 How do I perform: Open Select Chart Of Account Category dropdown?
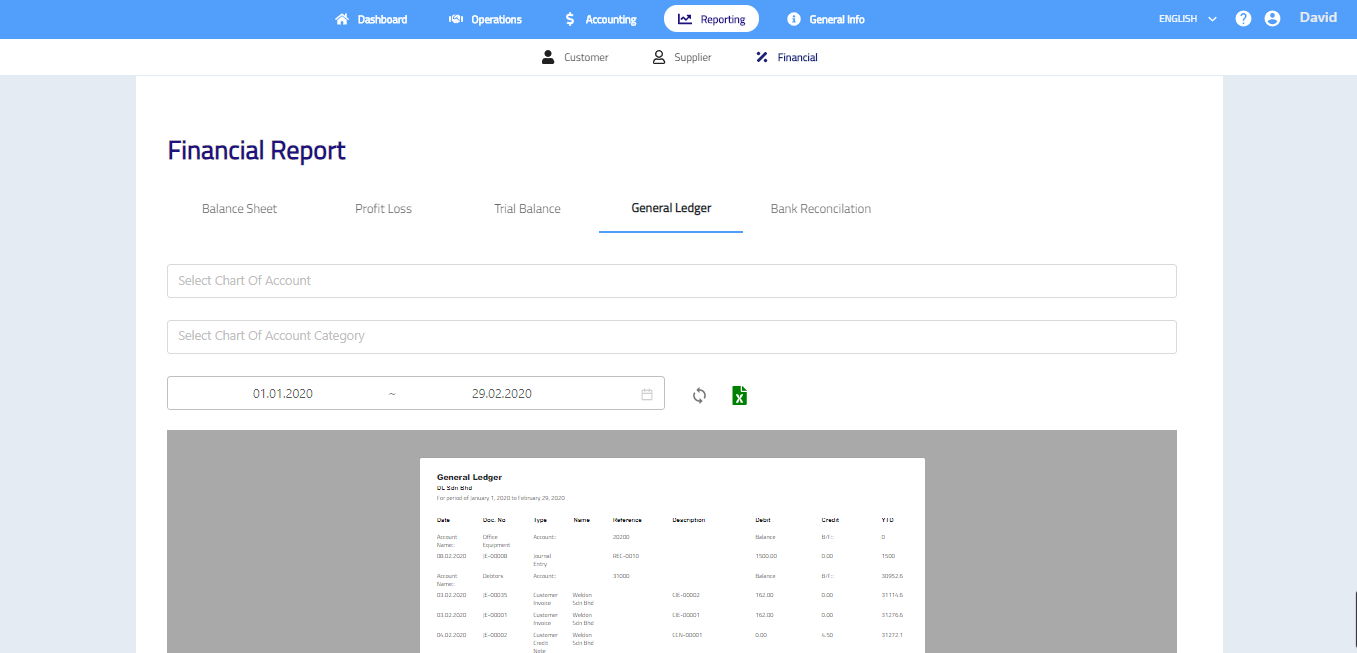point(671,337)
